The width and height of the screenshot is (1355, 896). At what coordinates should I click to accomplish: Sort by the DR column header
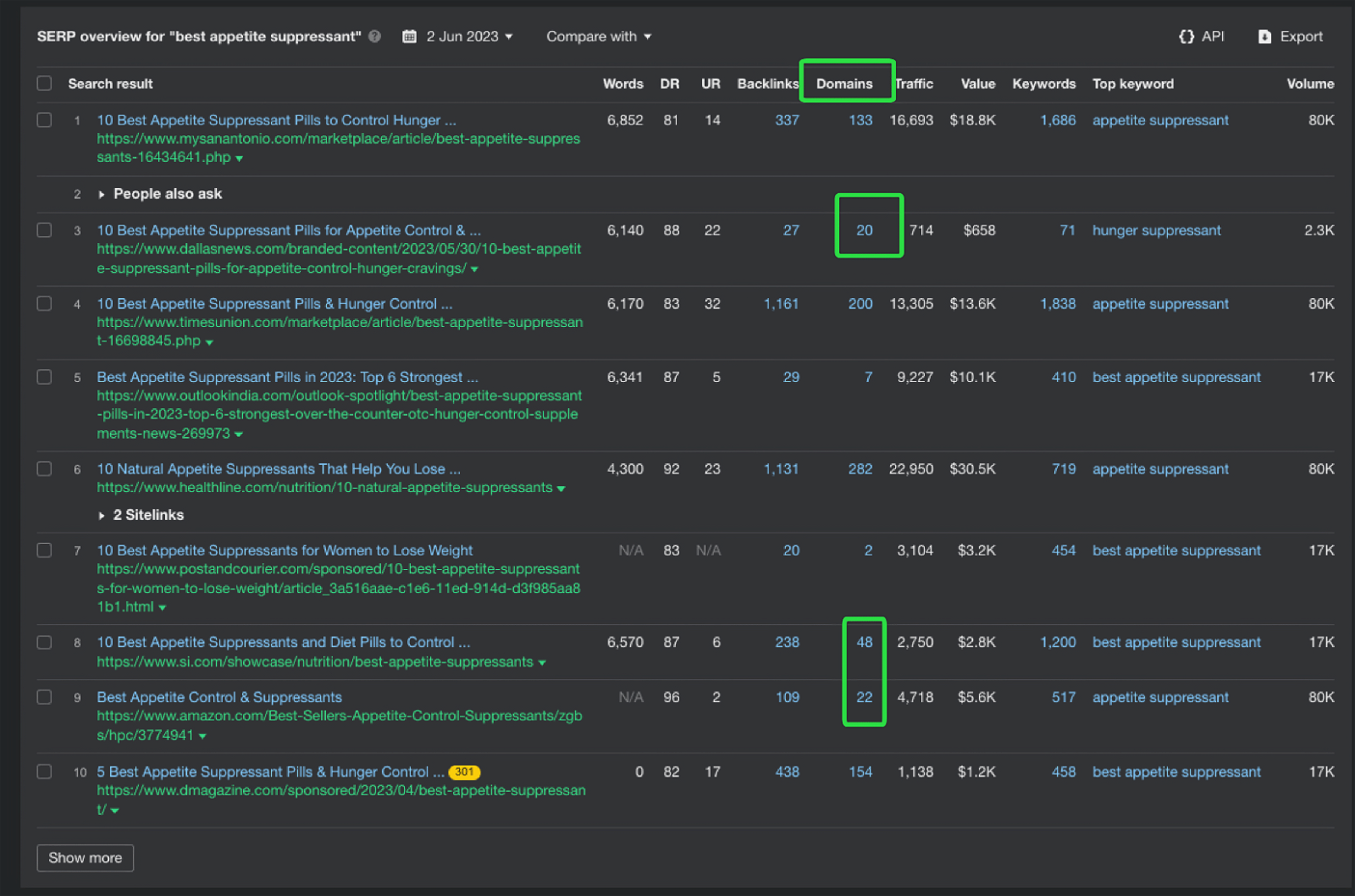point(670,84)
